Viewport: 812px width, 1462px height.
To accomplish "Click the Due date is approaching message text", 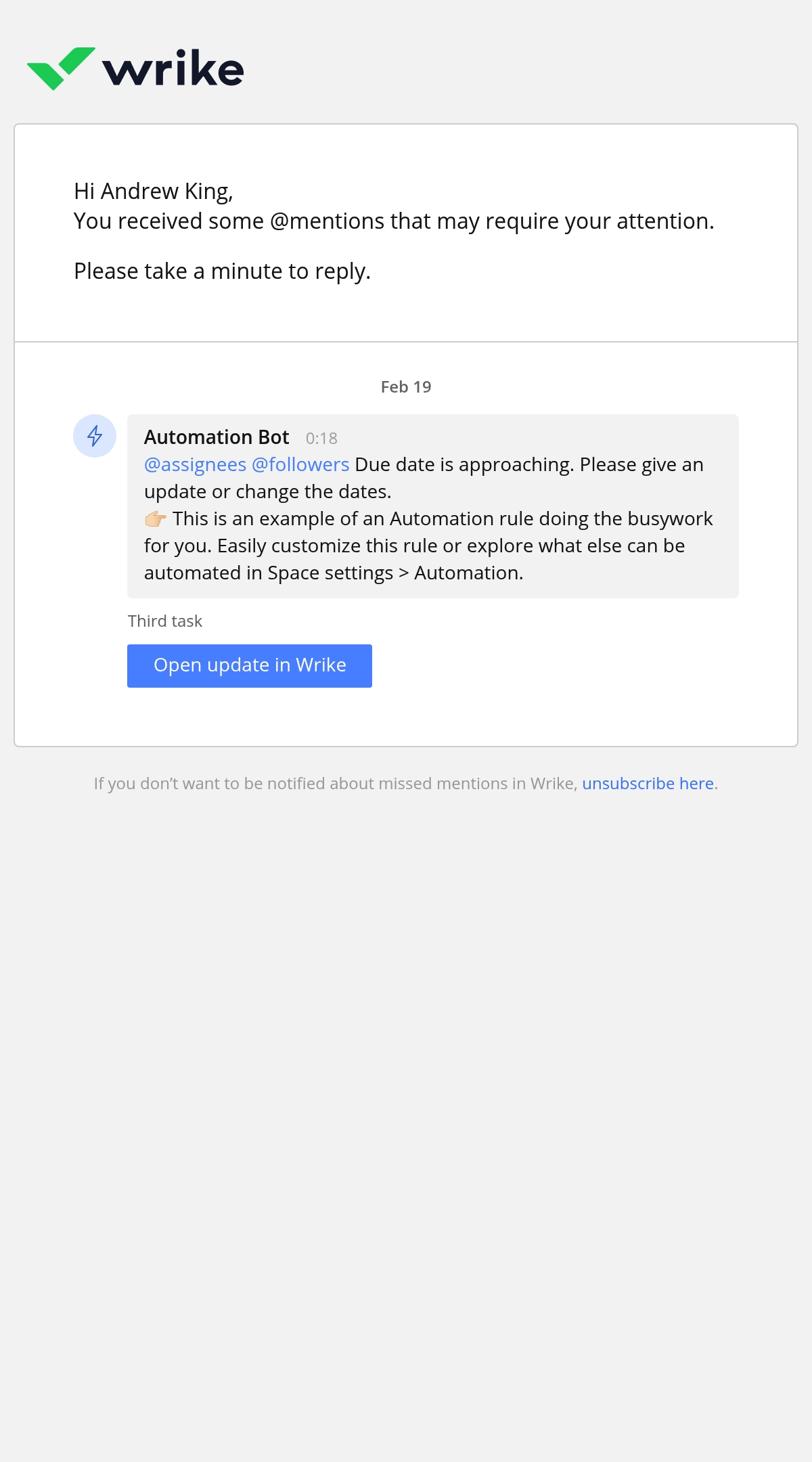I will [424, 478].
